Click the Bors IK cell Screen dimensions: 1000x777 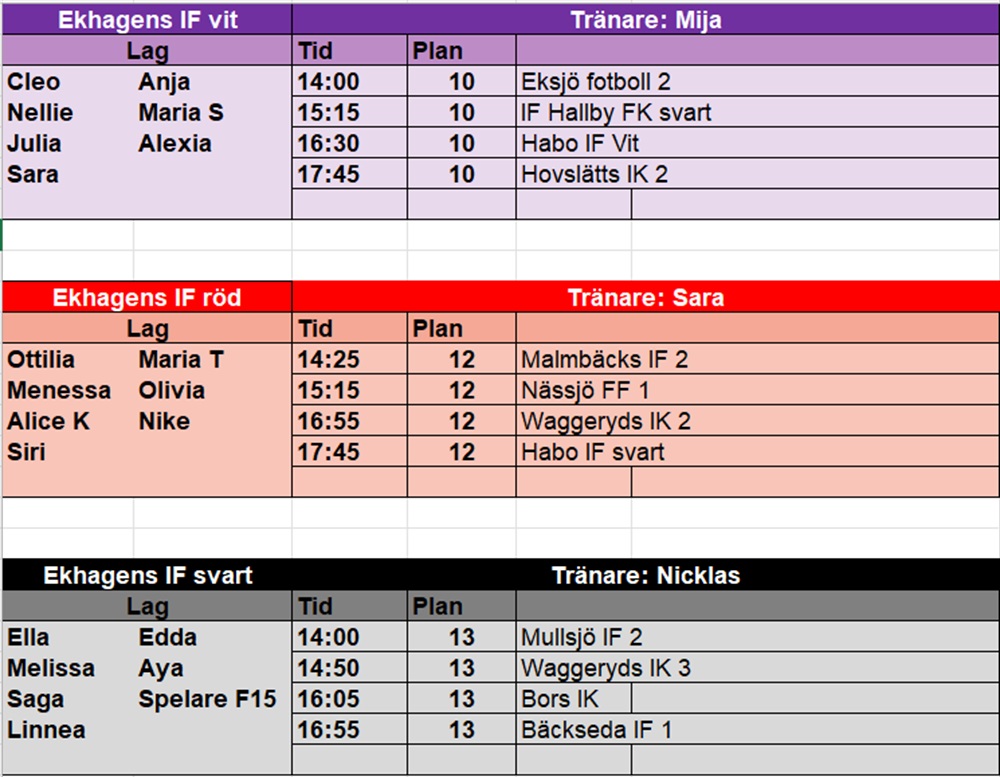tap(573, 699)
